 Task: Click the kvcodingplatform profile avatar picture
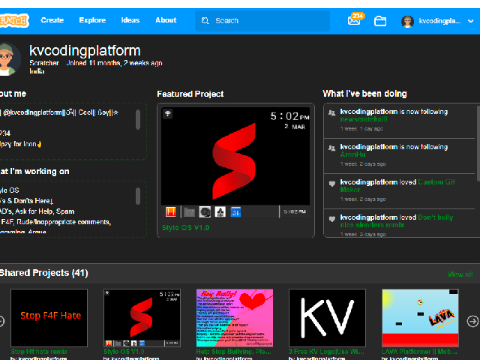coord(9,59)
